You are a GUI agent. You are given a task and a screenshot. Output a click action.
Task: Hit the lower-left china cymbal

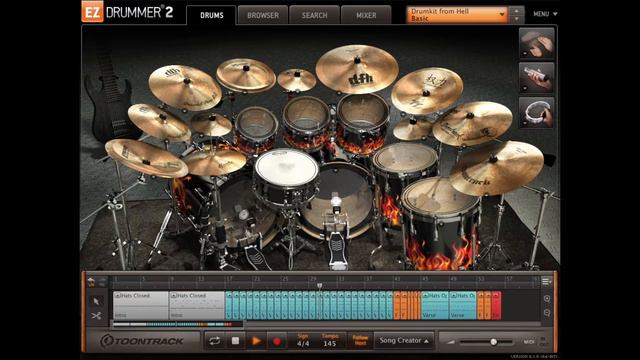(x=146, y=158)
